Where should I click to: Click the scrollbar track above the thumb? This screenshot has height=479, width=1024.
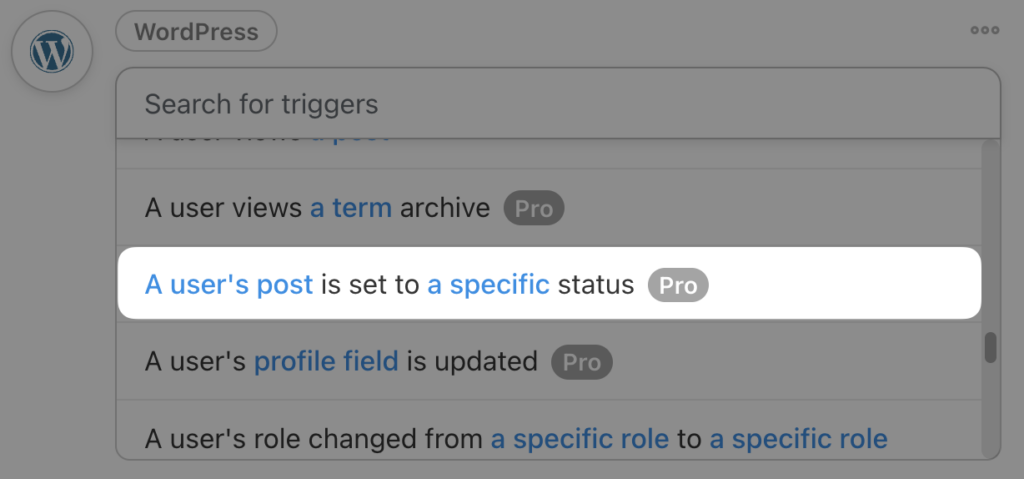991,235
